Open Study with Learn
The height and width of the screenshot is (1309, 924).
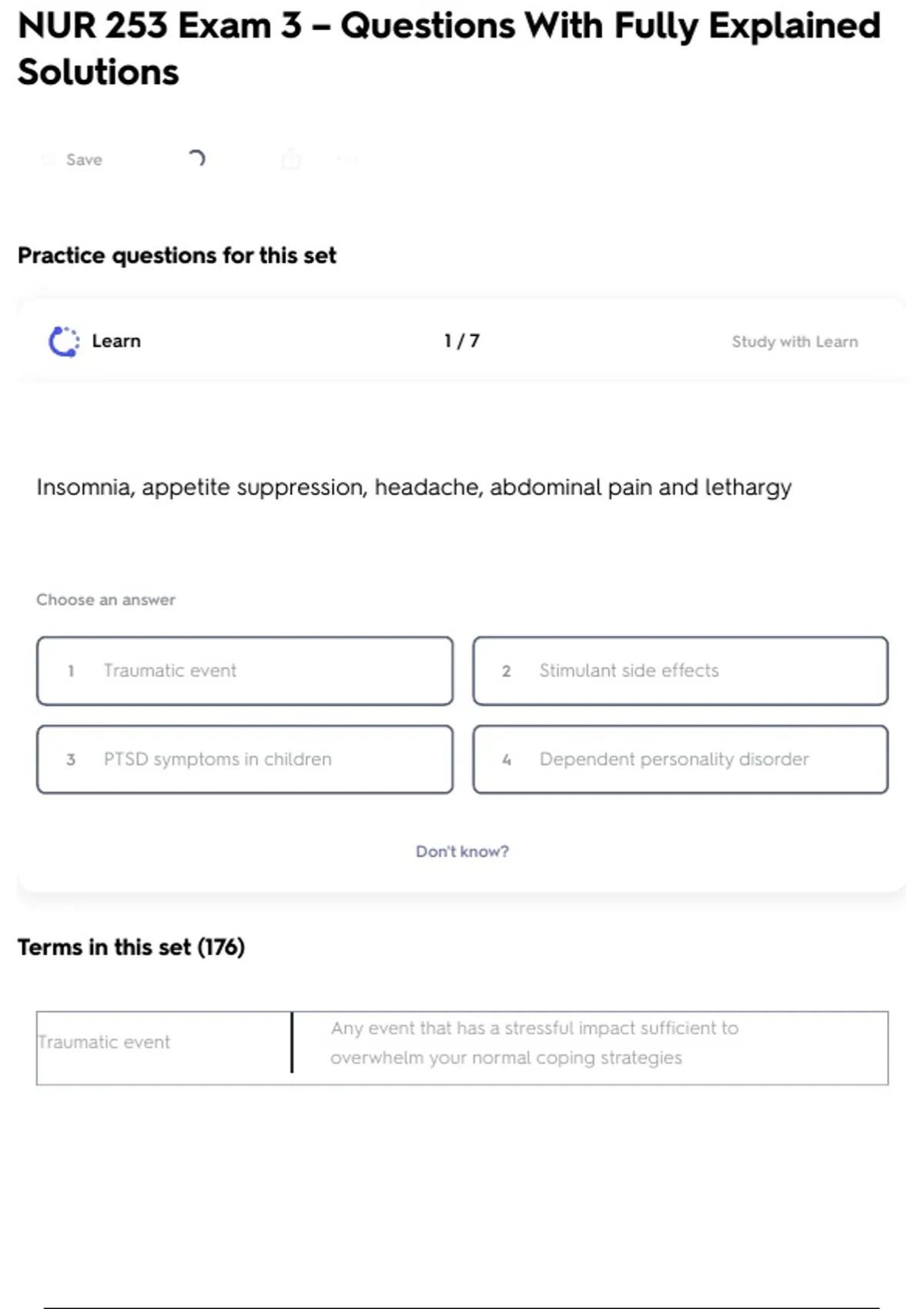click(x=795, y=342)
